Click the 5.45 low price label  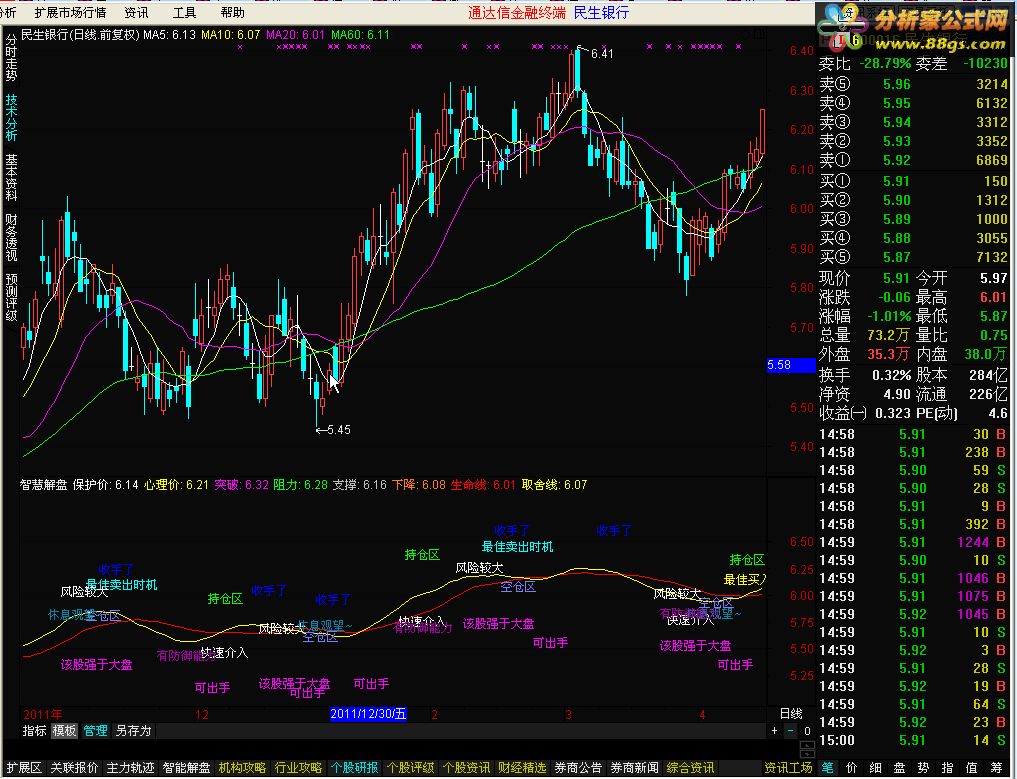tap(338, 429)
